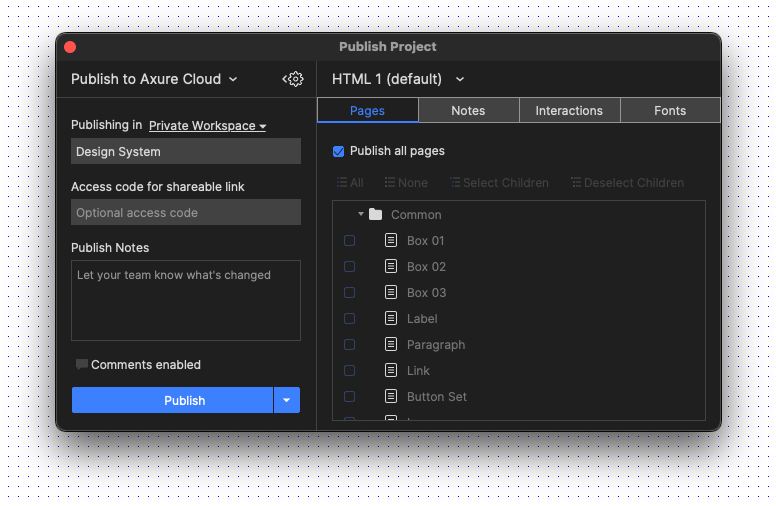Screen dimensions: 776x506
Task: Open the Private Workspace dropdown
Action: click(x=207, y=126)
